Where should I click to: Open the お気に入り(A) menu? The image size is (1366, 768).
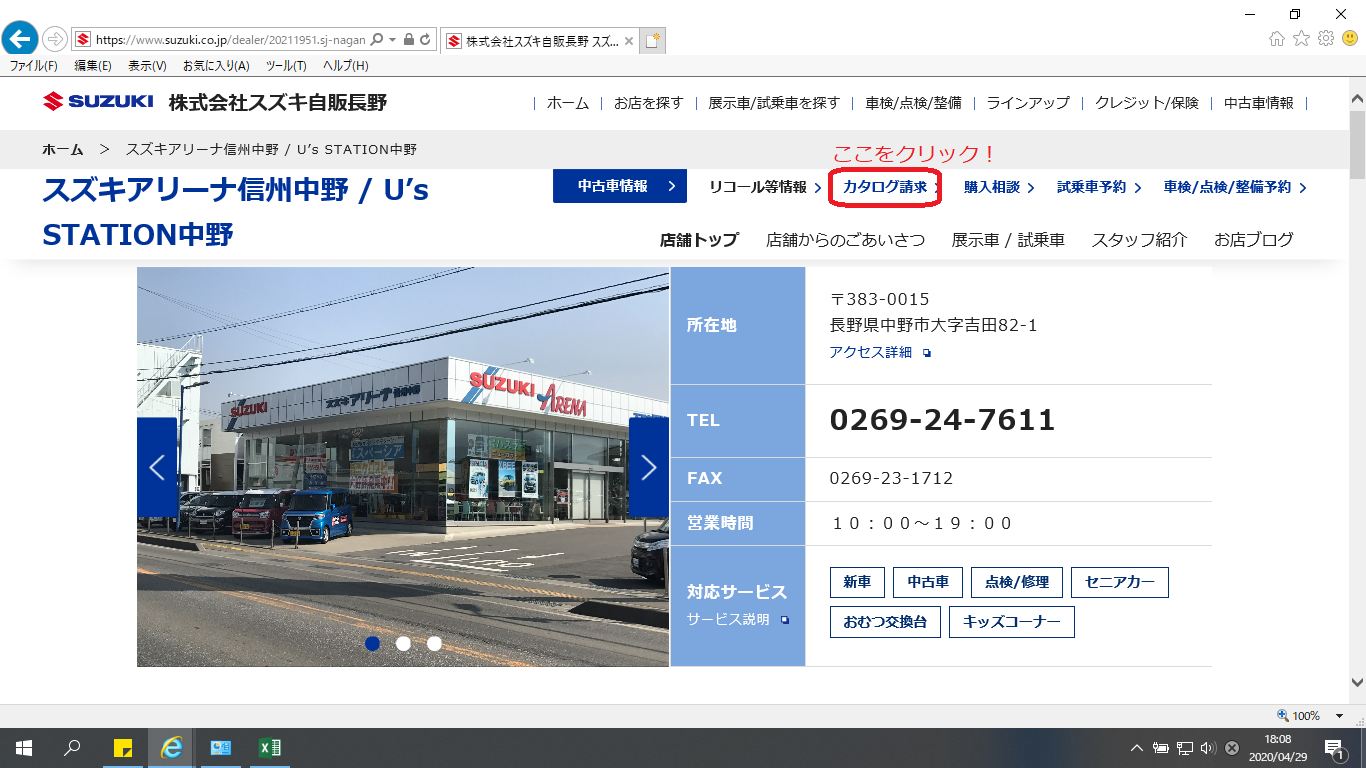pyautogui.click(x=216, y=66)
